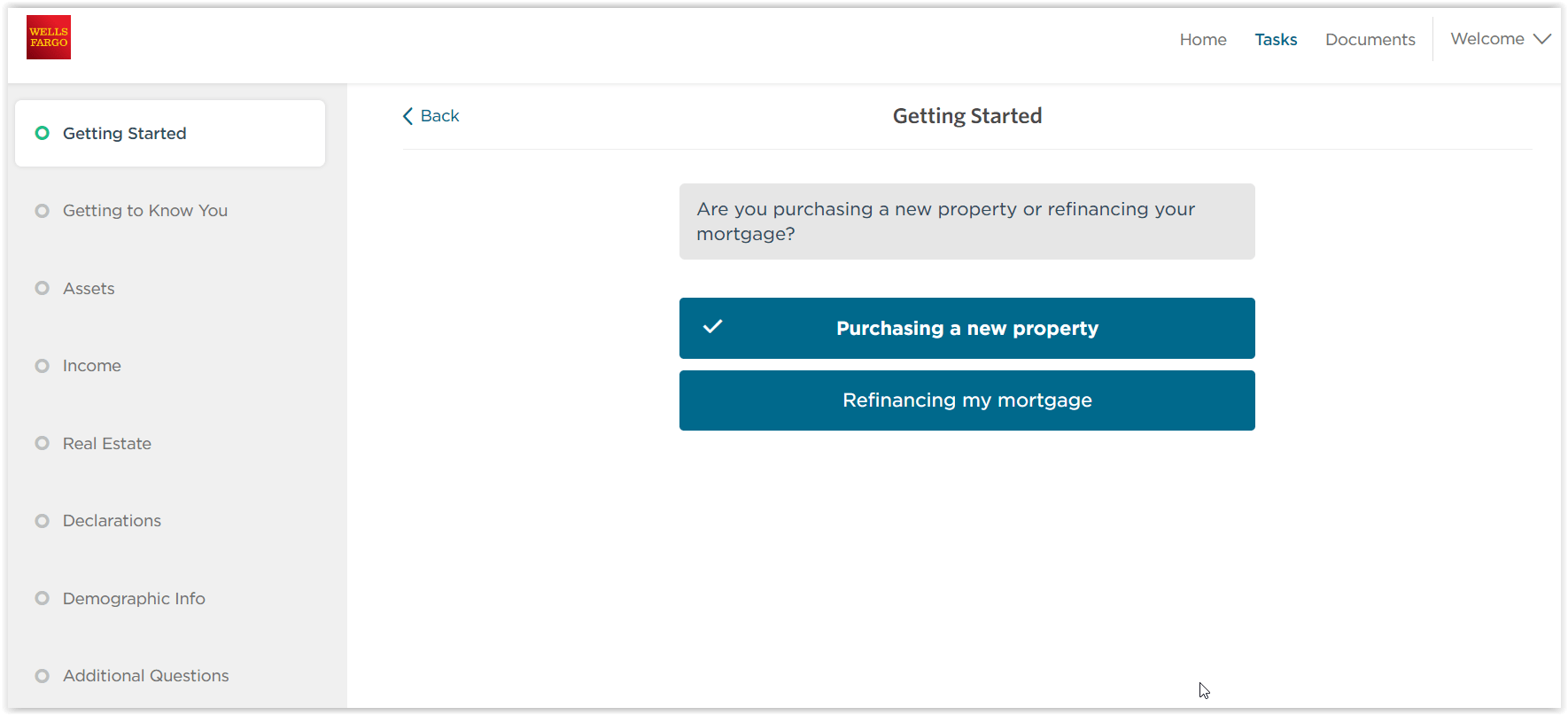The width and height of the screenshot is (1568, 715).
Task: Go to the Home menu item
Action: point(1202,39)
